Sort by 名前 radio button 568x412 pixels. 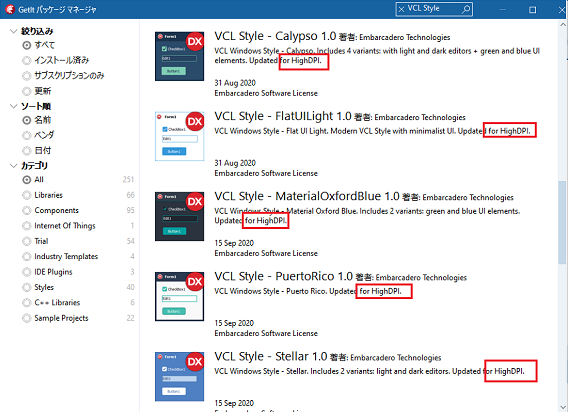tap(26, 120)
